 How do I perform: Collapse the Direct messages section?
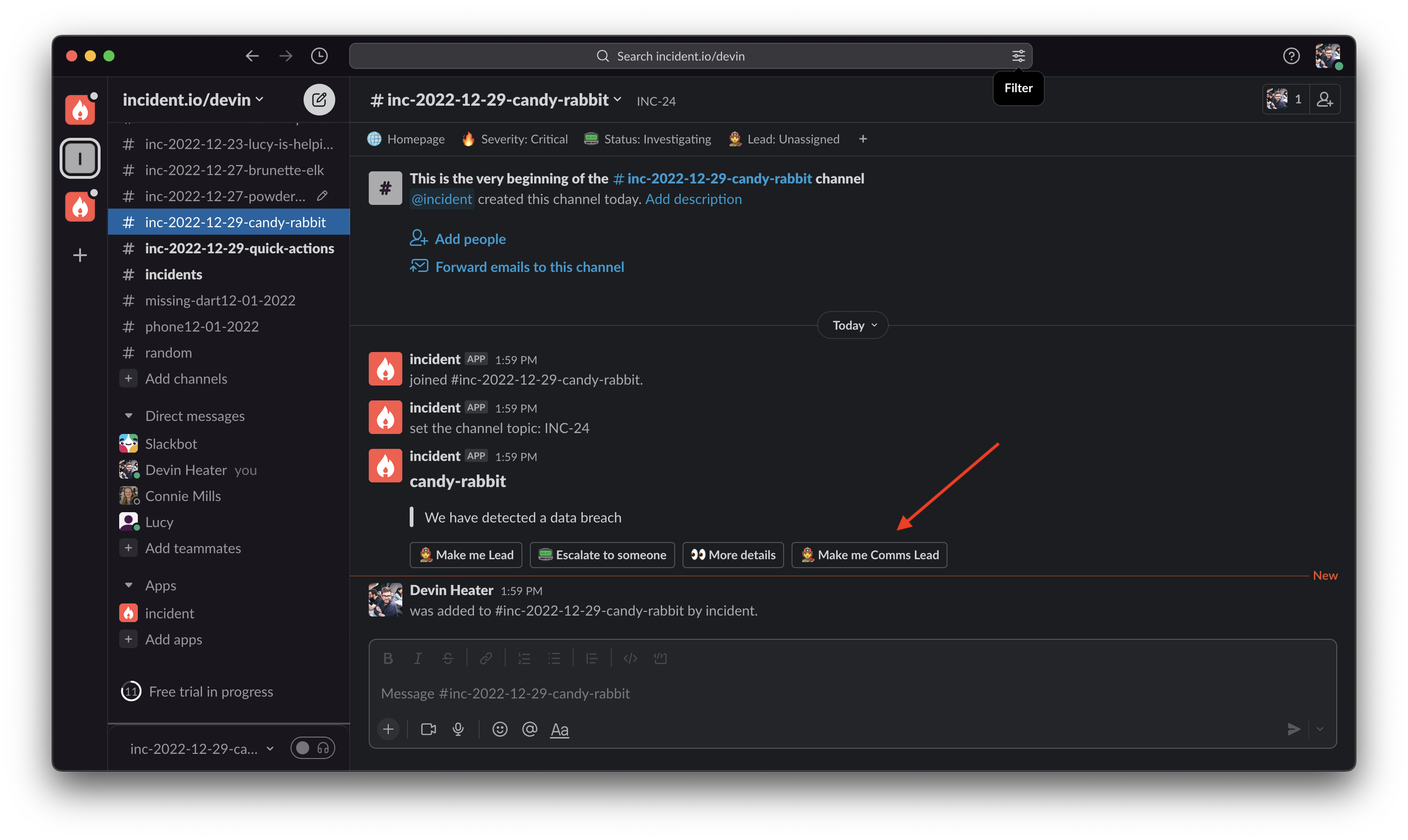[x=129, y=416]
